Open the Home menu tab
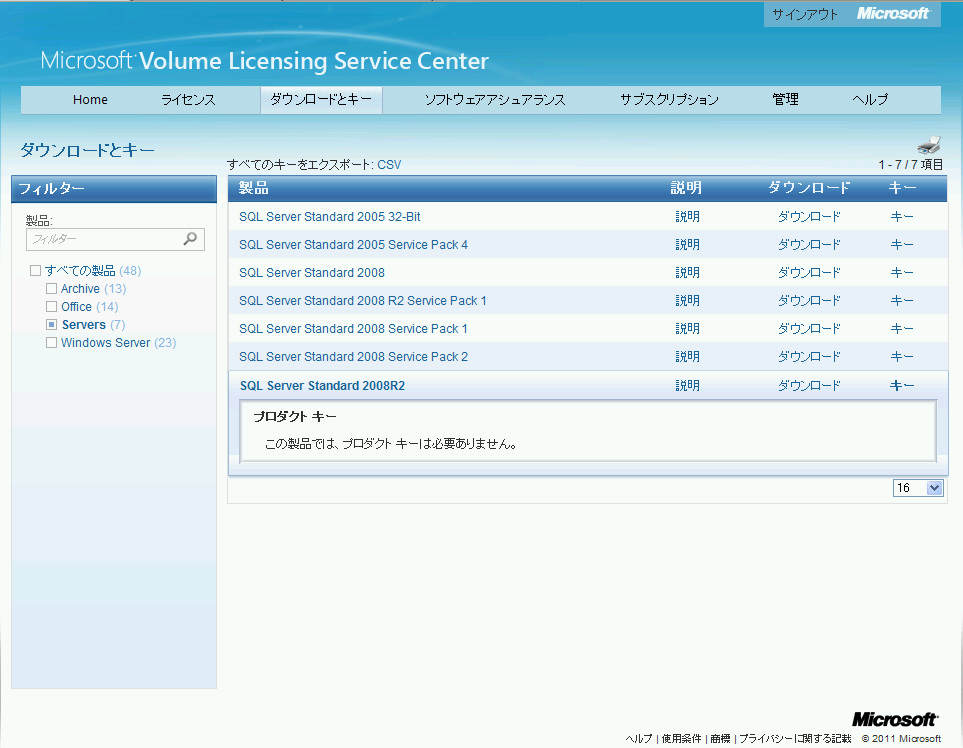The height and width of the screenshot is (748, 963). click(x=90, y=99)
